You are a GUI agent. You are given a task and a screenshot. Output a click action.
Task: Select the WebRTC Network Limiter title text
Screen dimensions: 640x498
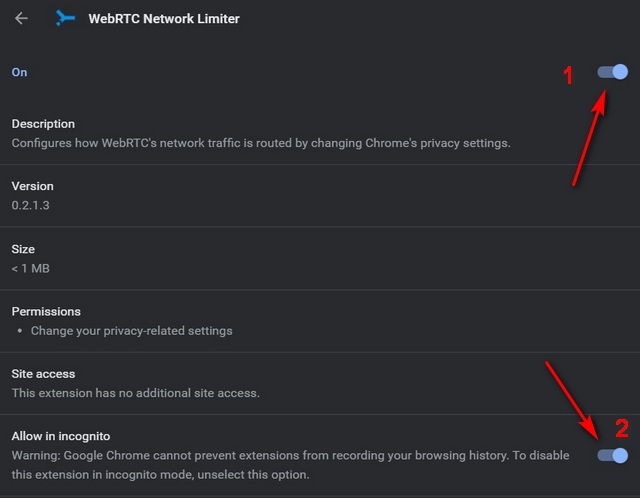pos(164,19)
